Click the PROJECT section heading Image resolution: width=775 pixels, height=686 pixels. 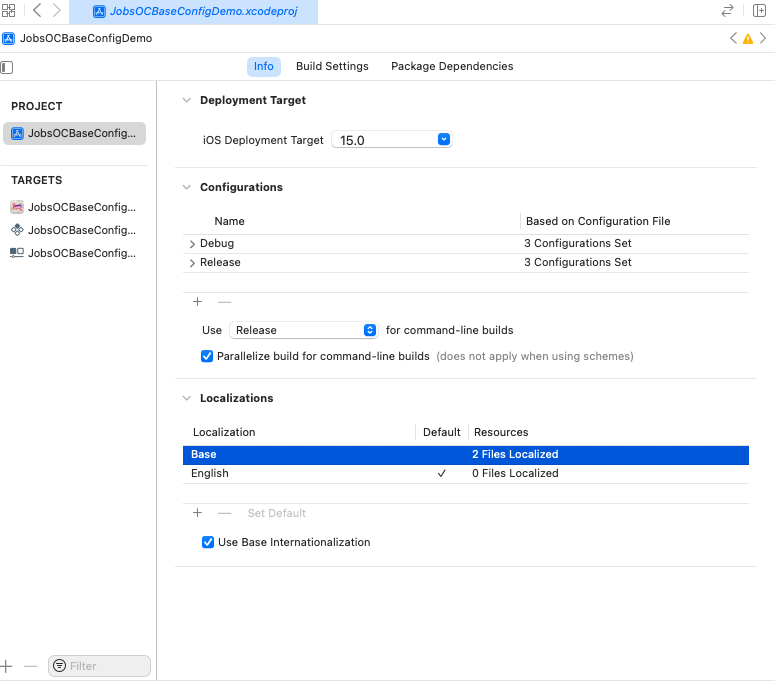(x=37, y=106)
